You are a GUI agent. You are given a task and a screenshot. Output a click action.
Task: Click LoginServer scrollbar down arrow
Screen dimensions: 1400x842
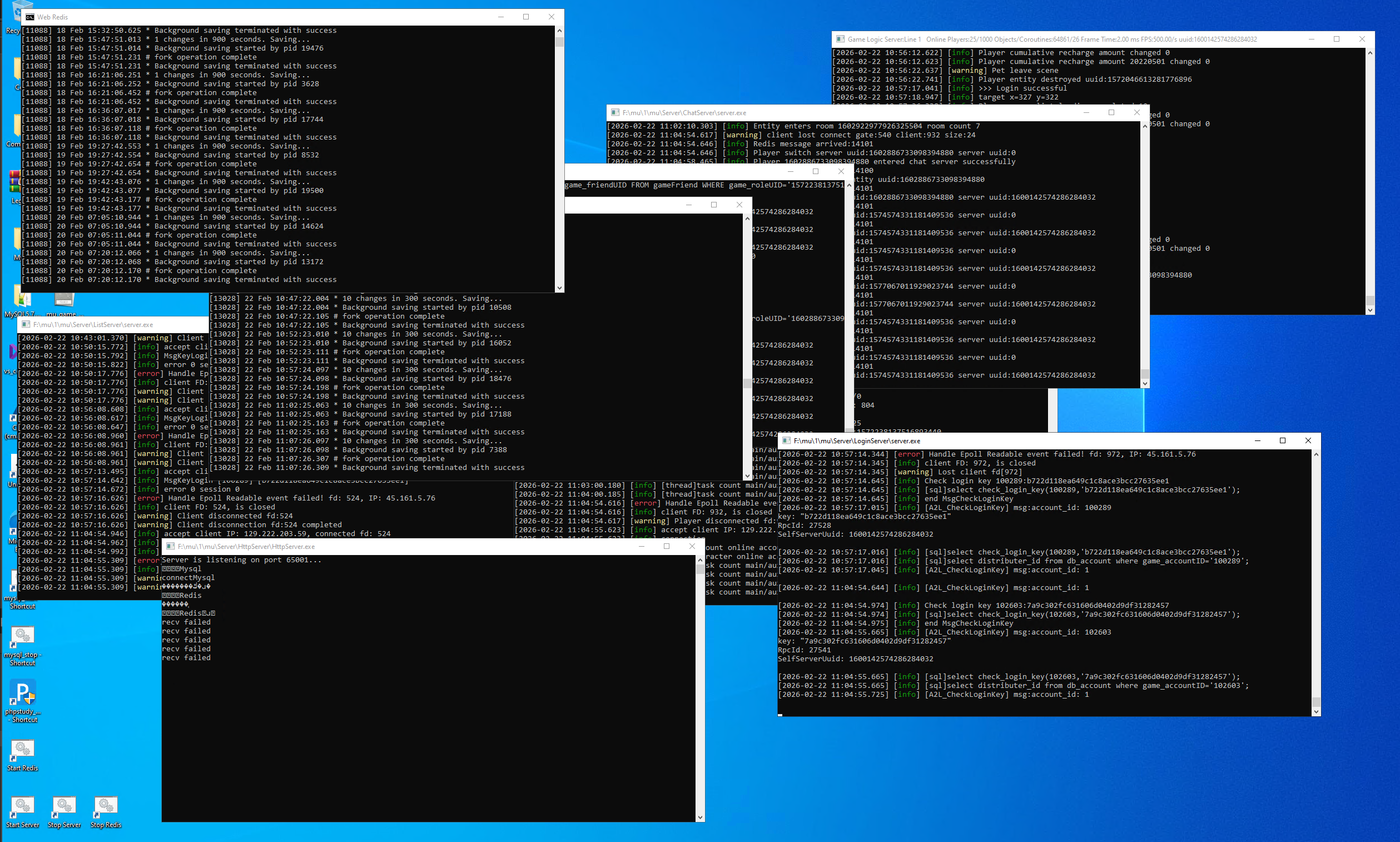[x=1316, y=711]
